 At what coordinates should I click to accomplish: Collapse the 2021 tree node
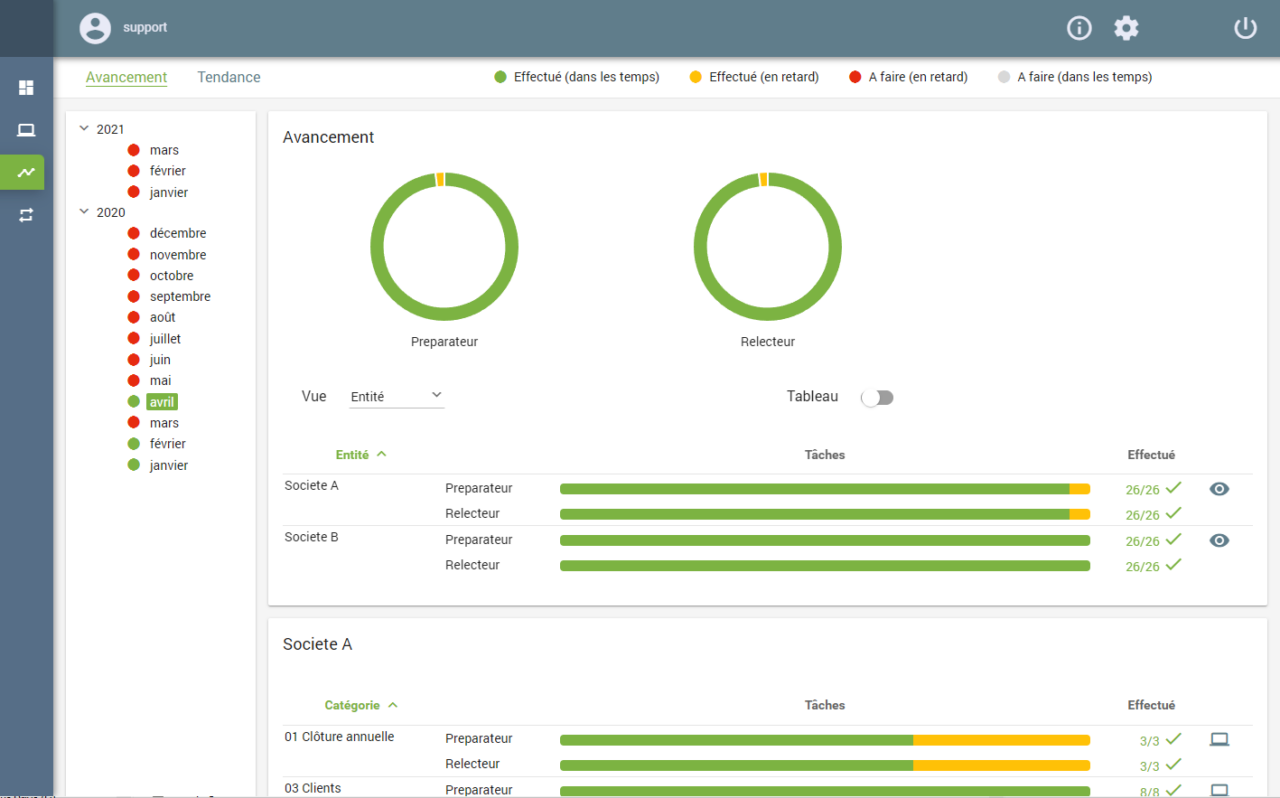pos(84,129)
